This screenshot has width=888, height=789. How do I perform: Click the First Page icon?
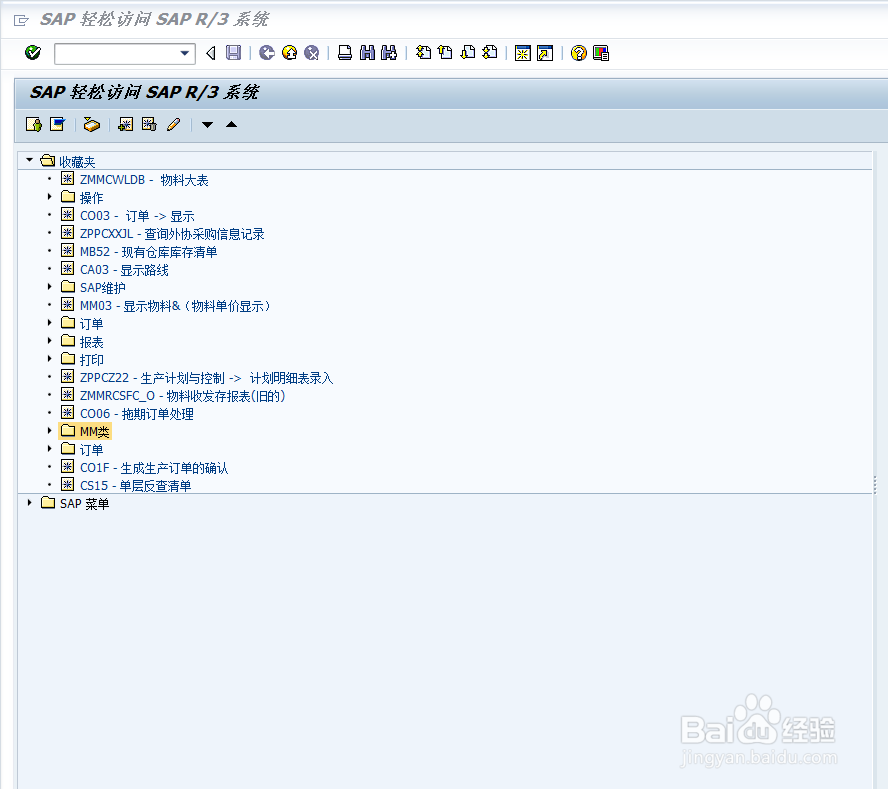click(x=423, y=53)
